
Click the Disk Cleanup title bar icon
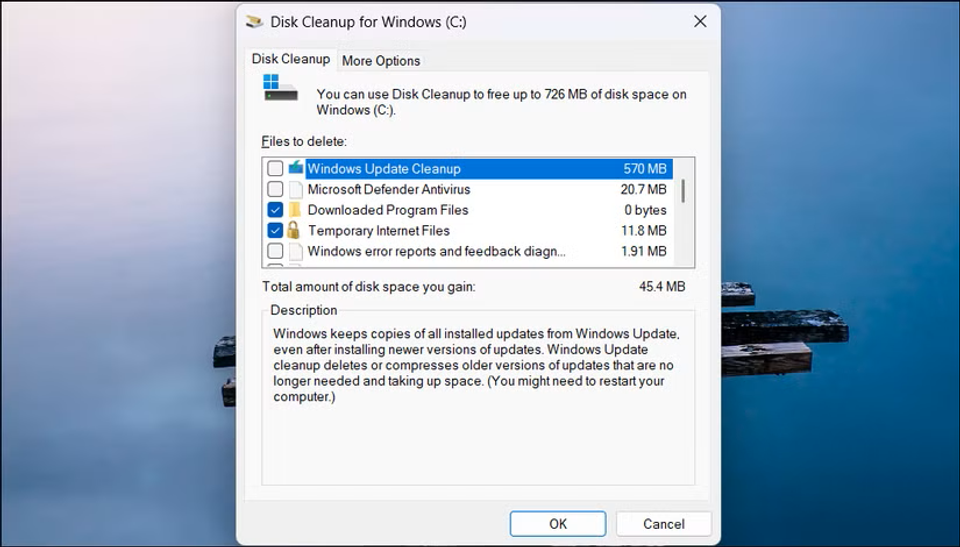254,22
